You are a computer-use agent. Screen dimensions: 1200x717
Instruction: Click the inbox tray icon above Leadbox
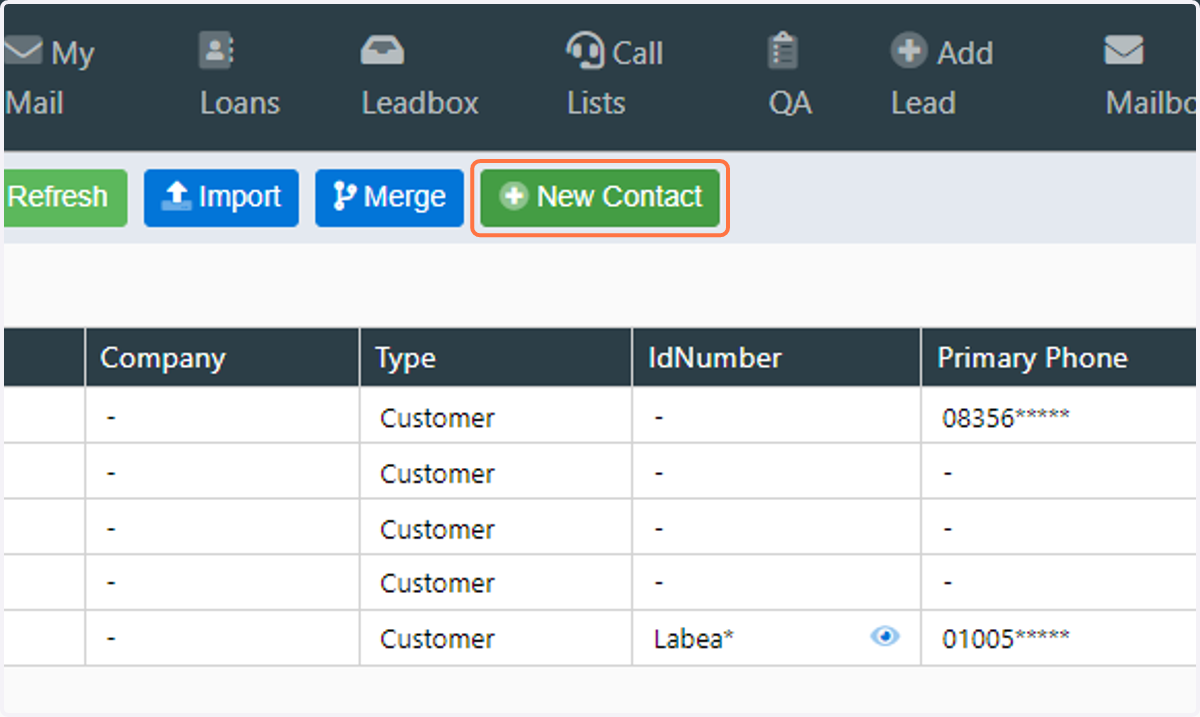[382, 50]
